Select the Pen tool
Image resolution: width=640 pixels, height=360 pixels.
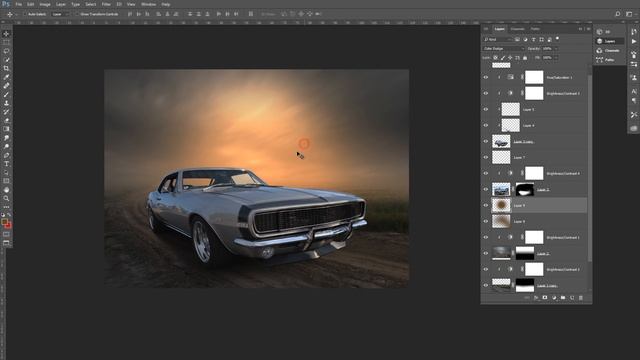6,155
